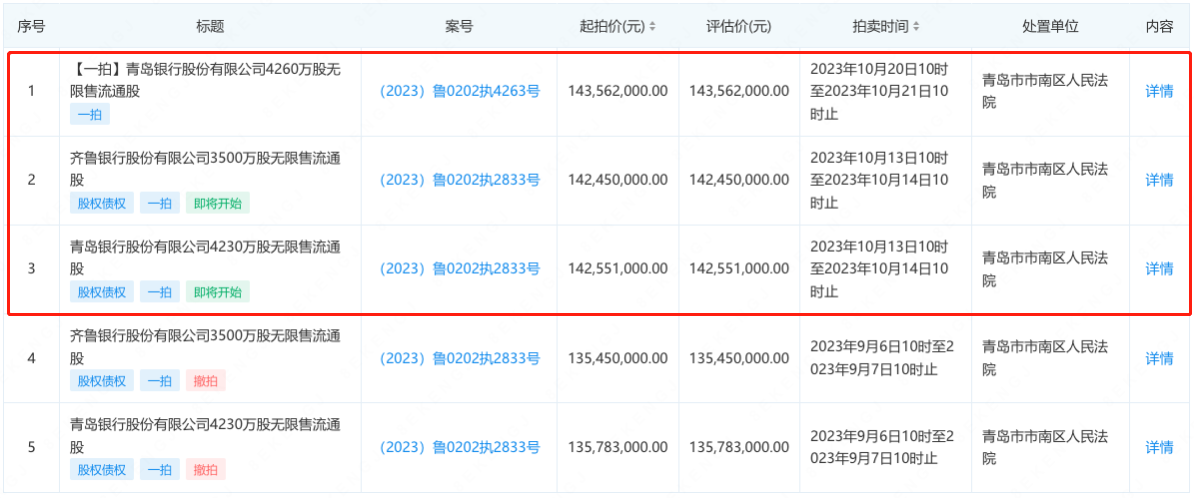Image resolution: width=1194 pixels, height=498 pixels.
Task: Click case number link in row 2
Action: pos(459,180)
